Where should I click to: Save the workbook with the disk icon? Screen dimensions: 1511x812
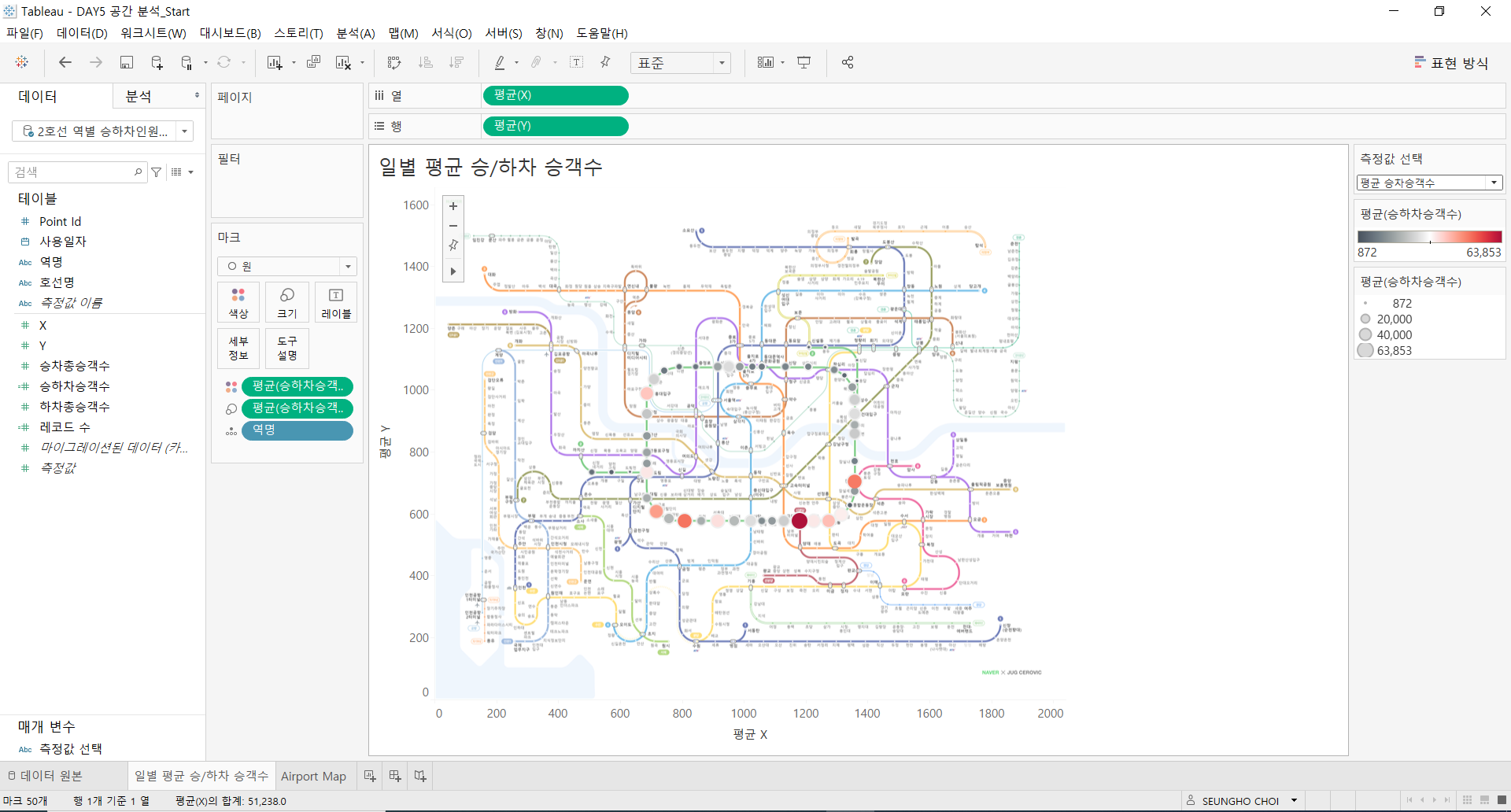click(126, 62)
